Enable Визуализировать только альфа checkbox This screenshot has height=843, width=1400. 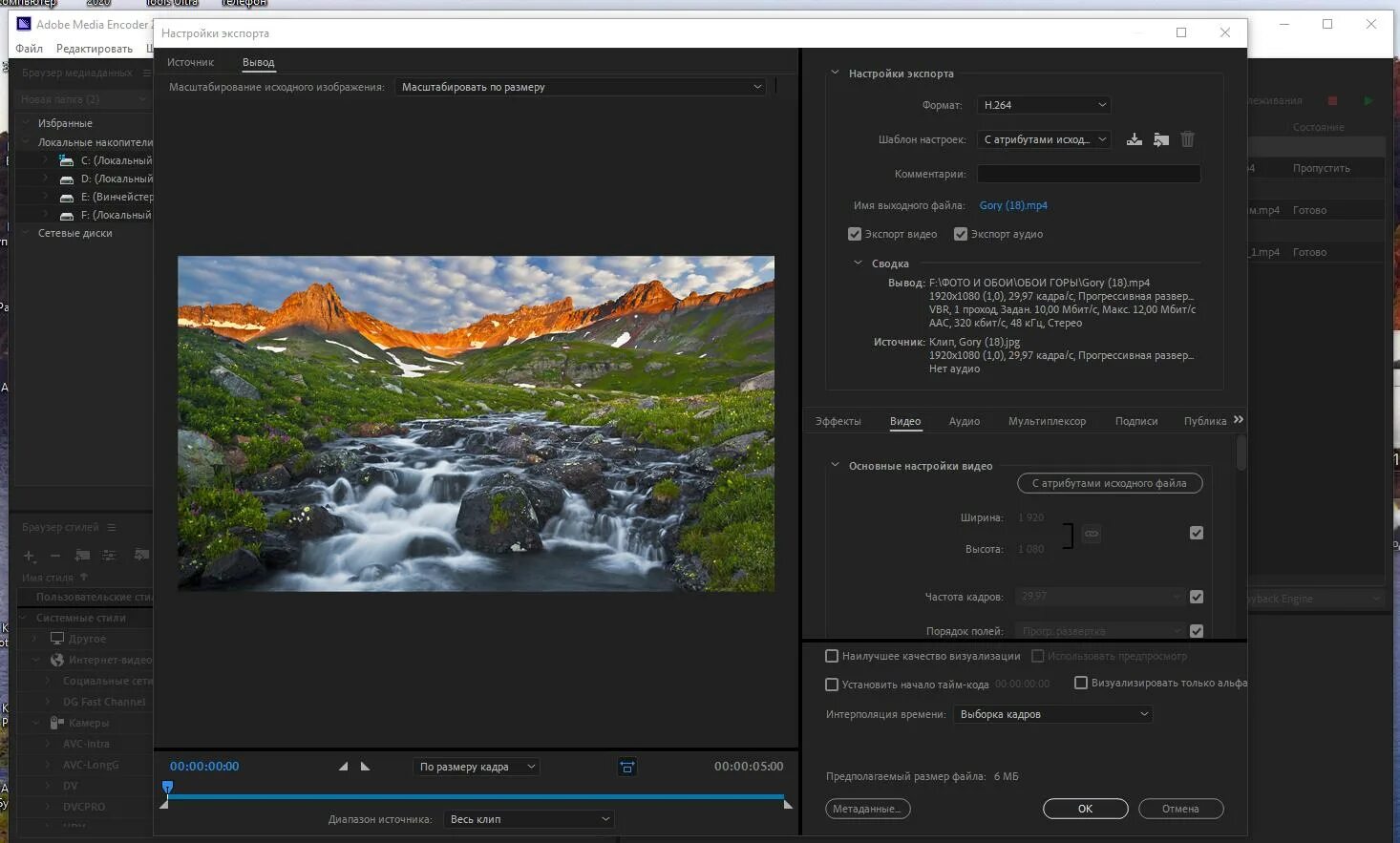(x=1081, y=683)
